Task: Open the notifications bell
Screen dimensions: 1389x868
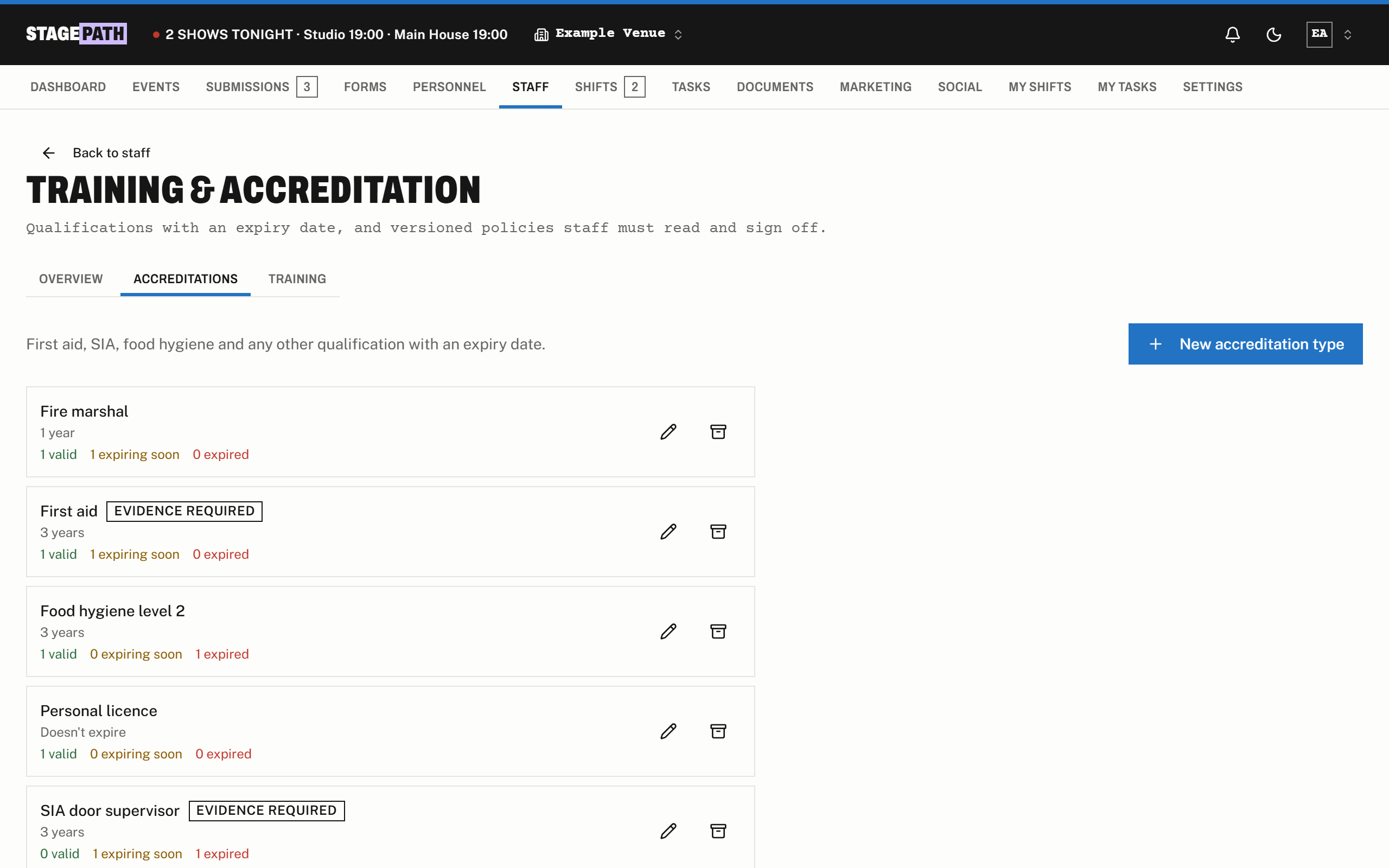Action: point(1232,34)
